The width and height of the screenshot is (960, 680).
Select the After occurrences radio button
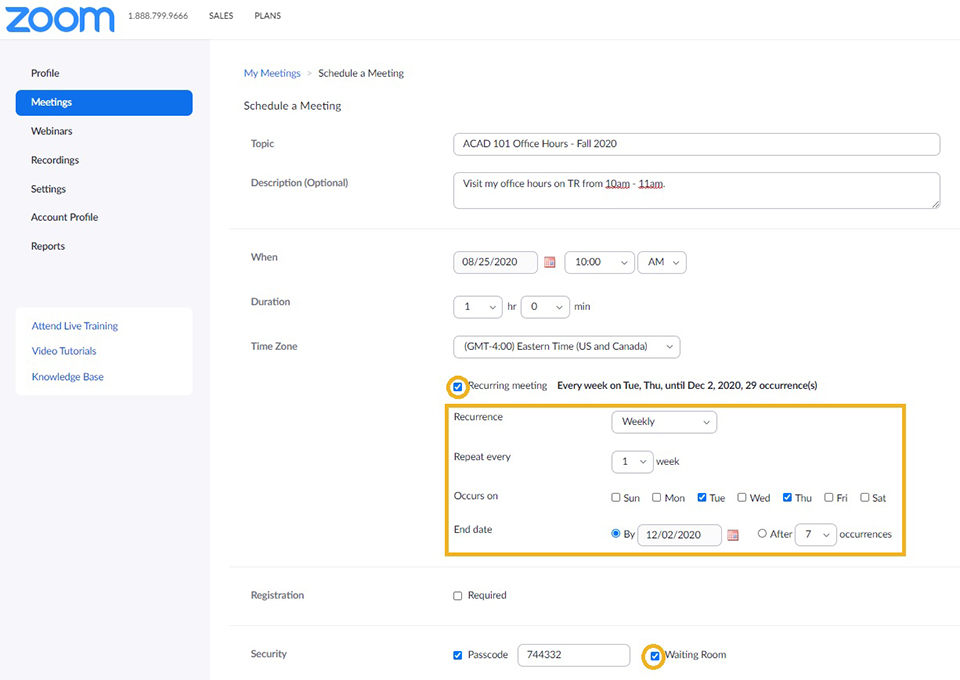coord(762,534)
